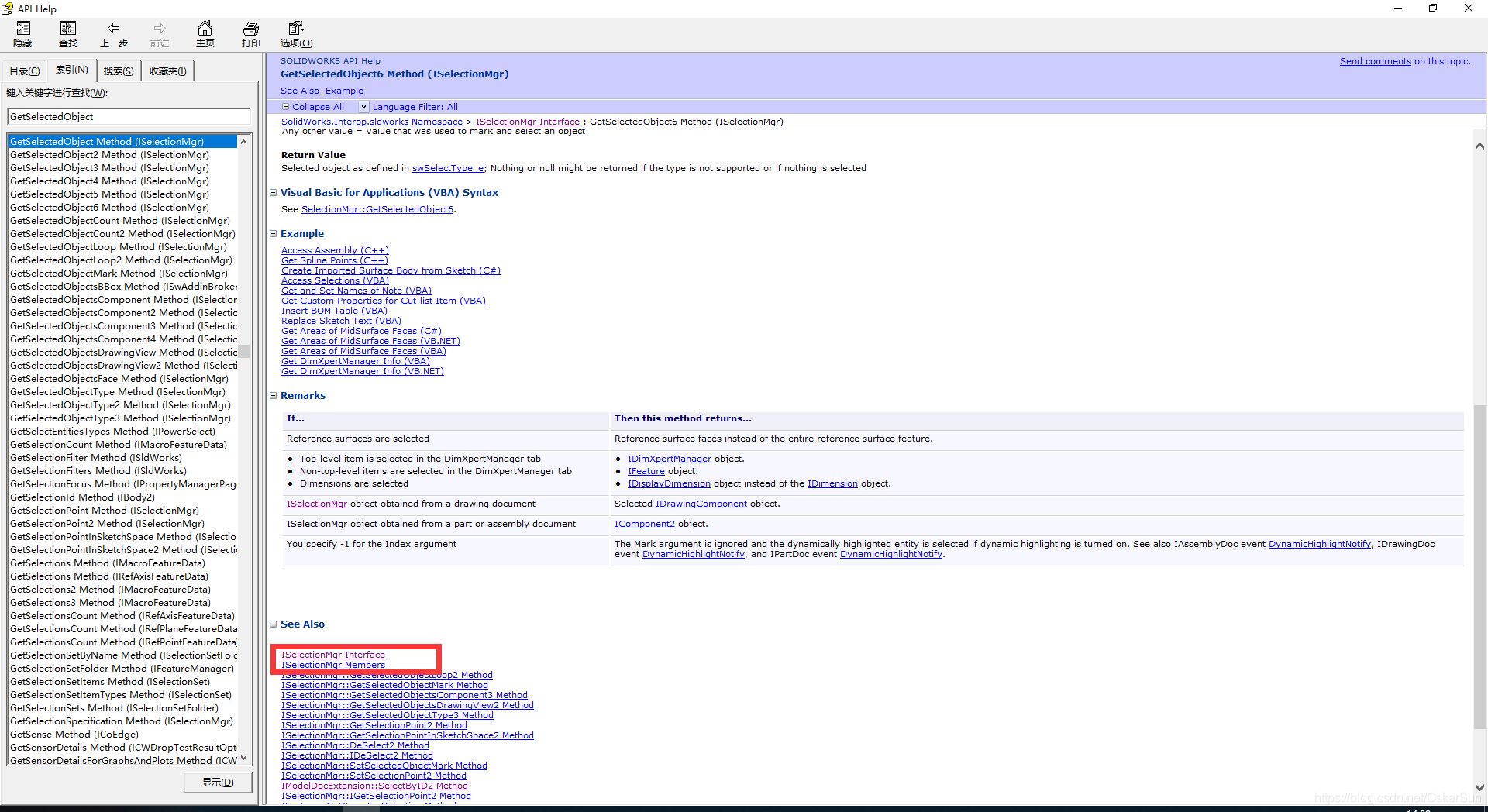
Task: Collapse the Remarks section
Action: pos(273,396)
